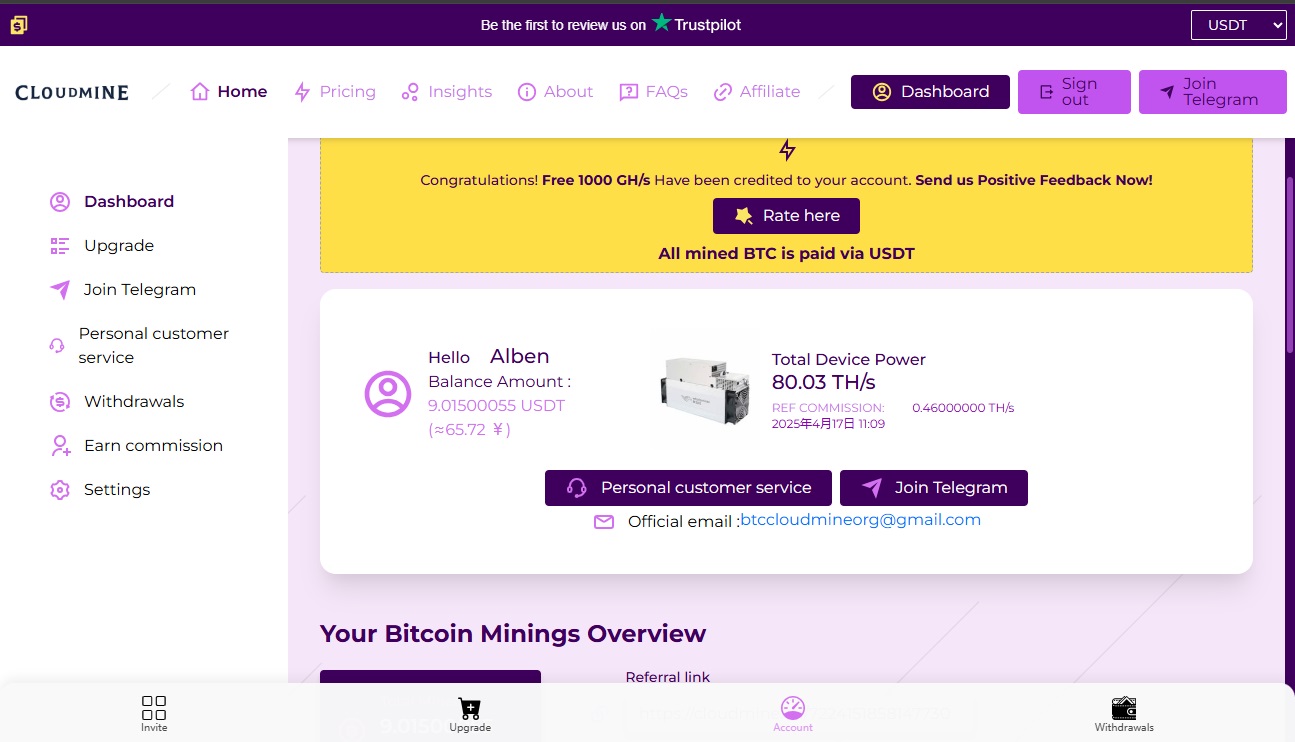Viewport: 1295px width, 742px height.
Task: Select Withdrawals in the left sidebar
Action: coord(134,402)
